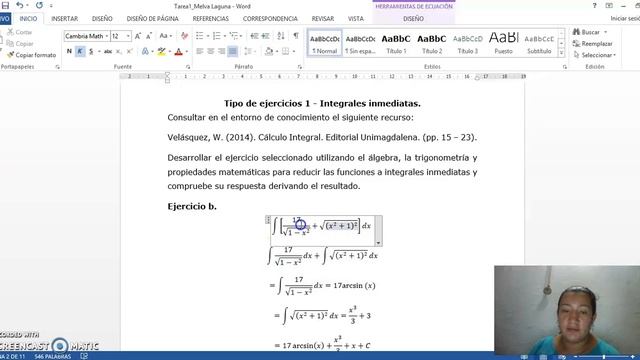Apply yellow text highlight color
This screenshot has width=640, height=360.
pyautogui.click(x=162, y=51)
